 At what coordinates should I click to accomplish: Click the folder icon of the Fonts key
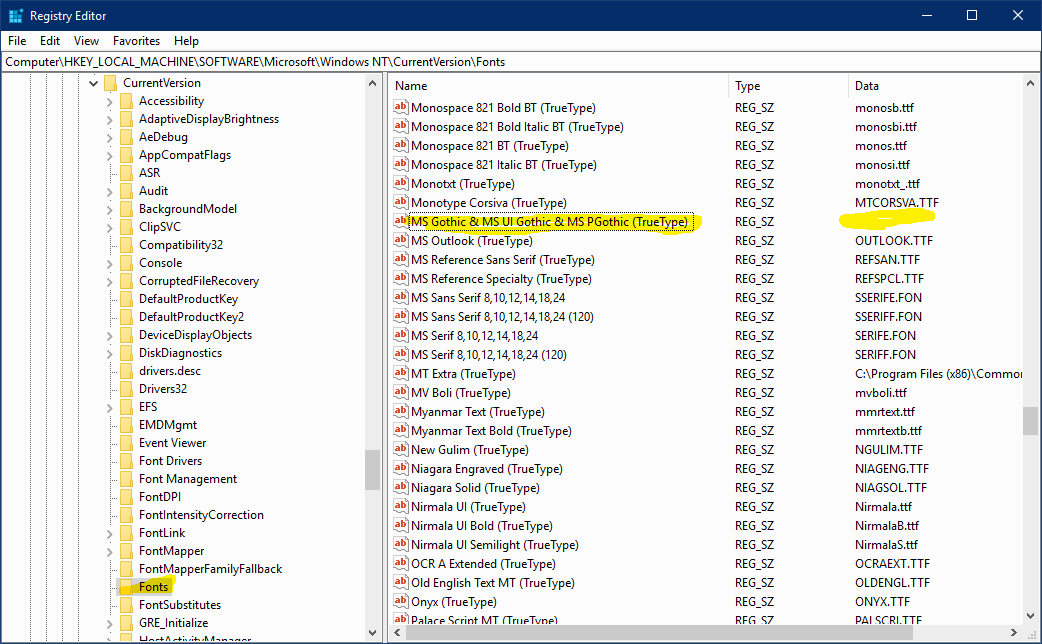(126, 587)
